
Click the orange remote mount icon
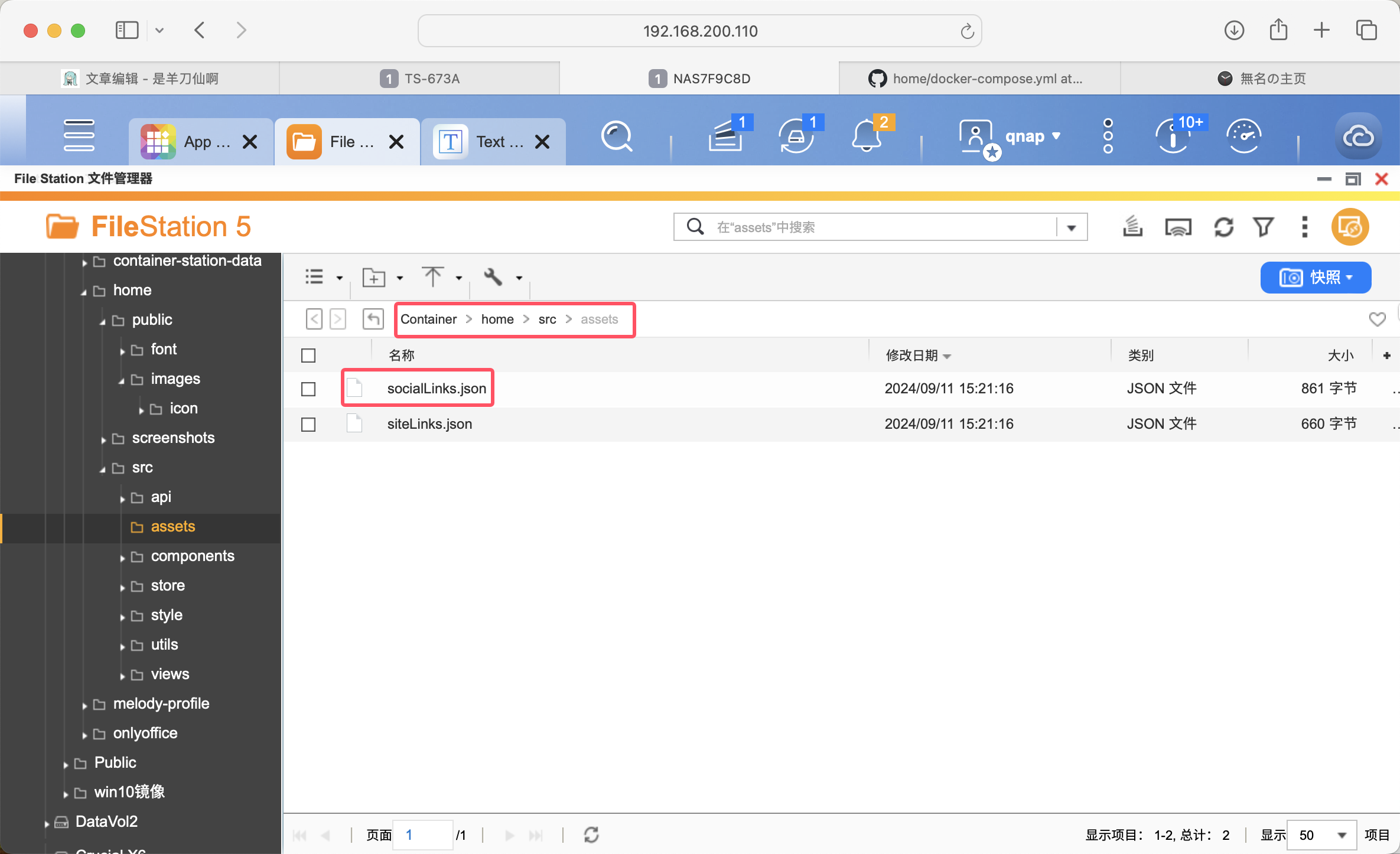click(x=1350, y=227)
